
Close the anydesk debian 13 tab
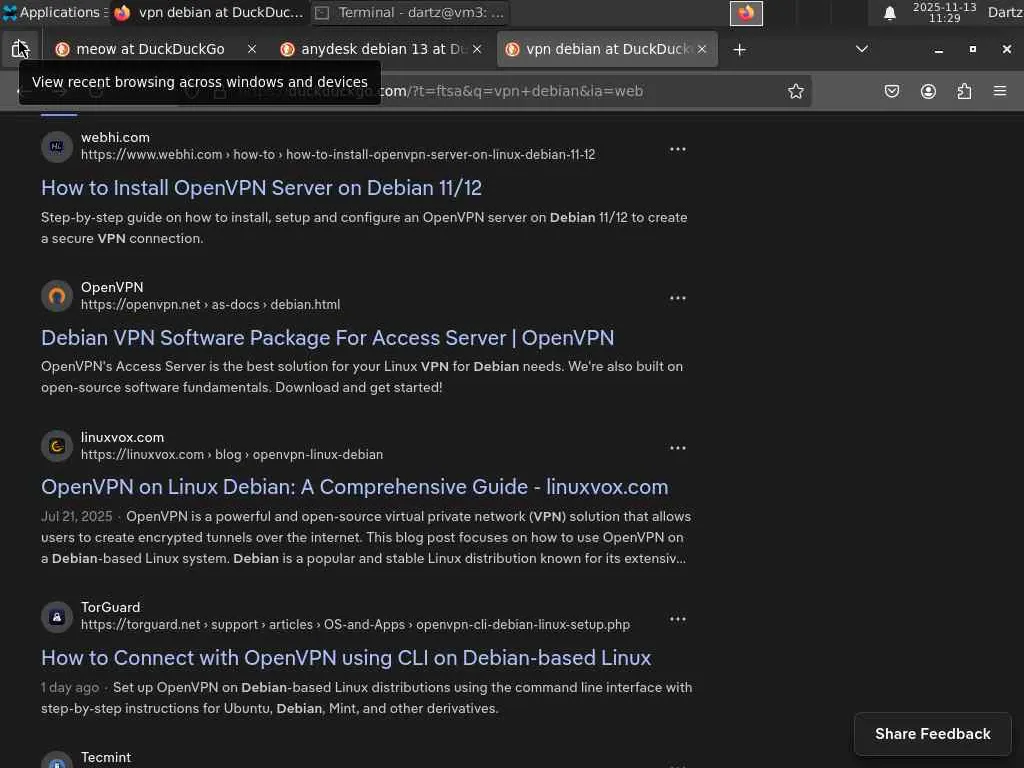tap(477, 49)
